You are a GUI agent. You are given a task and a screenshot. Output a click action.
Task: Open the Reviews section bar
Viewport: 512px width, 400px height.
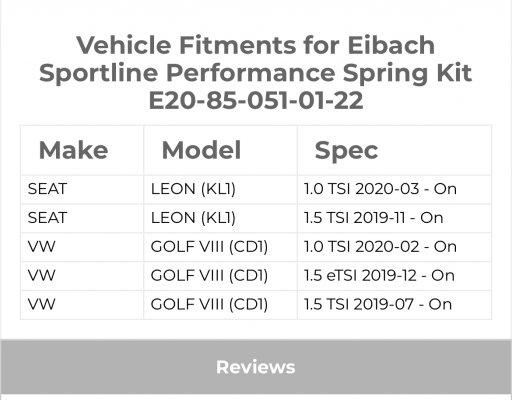[256, 367]
